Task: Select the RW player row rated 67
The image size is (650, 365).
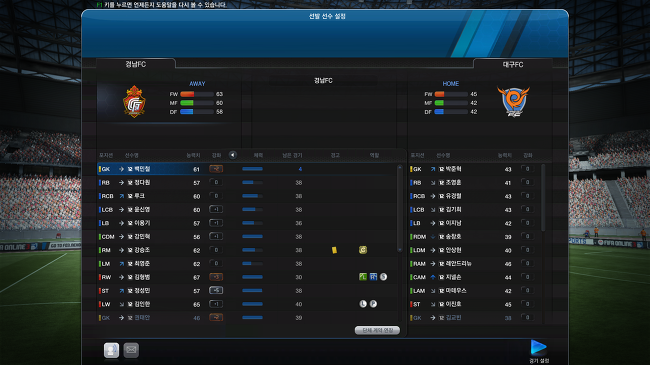Action: (x=247, y=277)
